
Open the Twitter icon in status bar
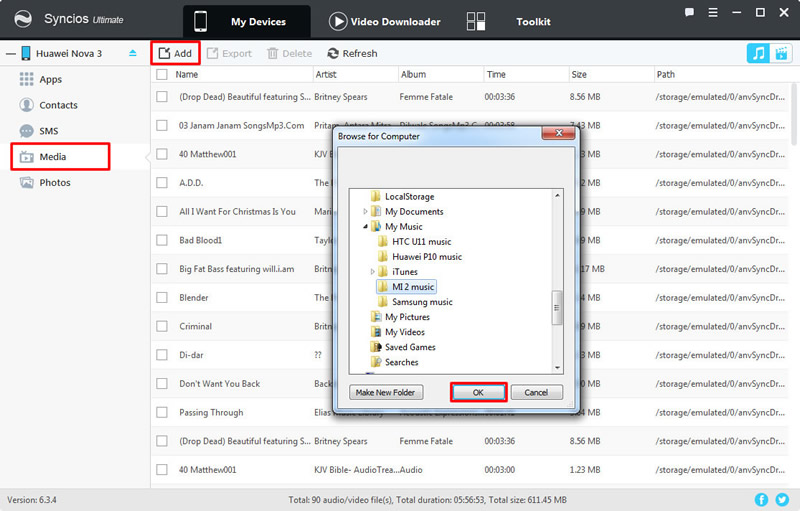point(782,499)
